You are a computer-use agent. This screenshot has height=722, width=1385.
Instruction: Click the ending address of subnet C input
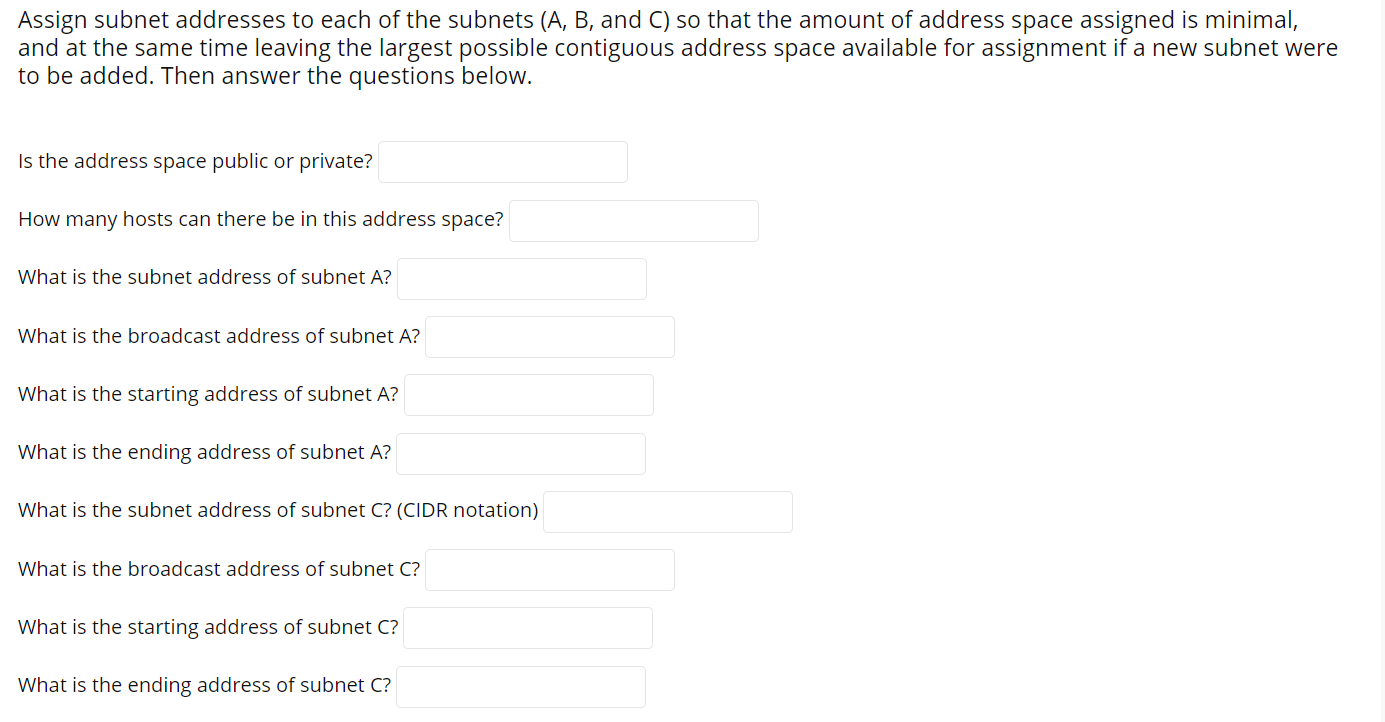pos(520,686)
